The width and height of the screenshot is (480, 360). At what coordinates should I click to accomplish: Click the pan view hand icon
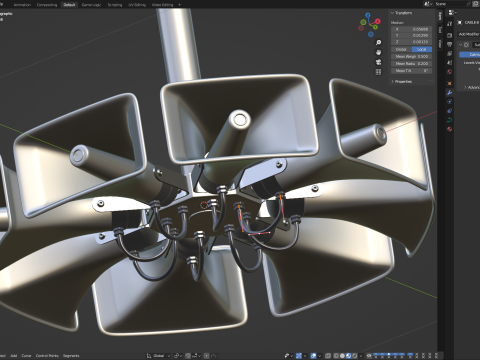click(x=378, y=52)
